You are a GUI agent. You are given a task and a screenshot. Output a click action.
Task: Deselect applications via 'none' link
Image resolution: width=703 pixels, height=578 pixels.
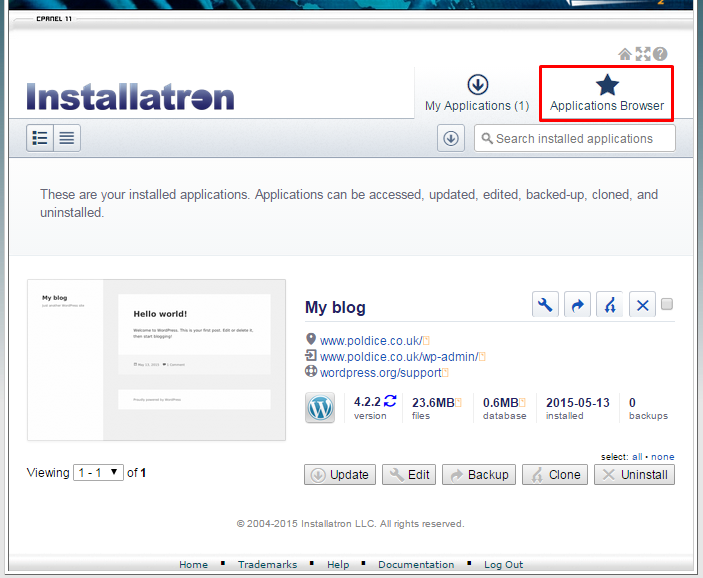pos(663,457)
